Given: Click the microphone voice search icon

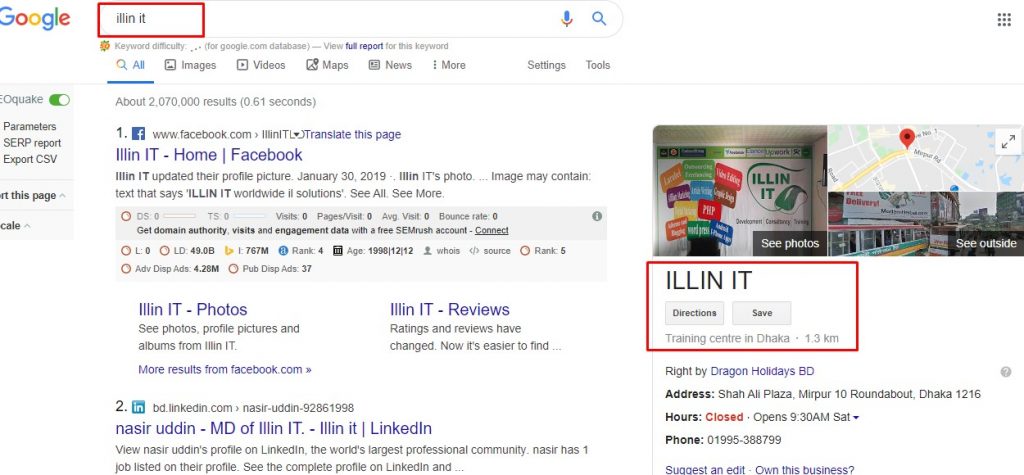Looking at the screenshot, I should click(567, 18).
